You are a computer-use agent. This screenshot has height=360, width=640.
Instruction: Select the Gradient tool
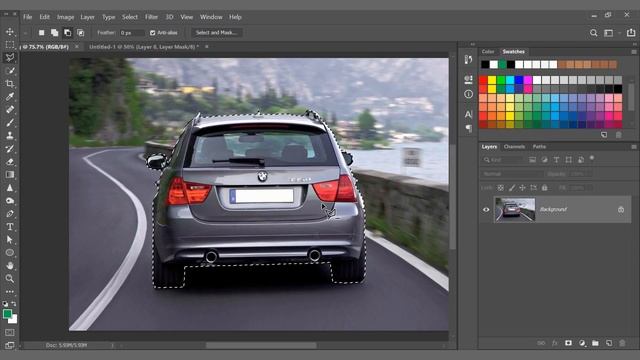[x=10, y=175]
